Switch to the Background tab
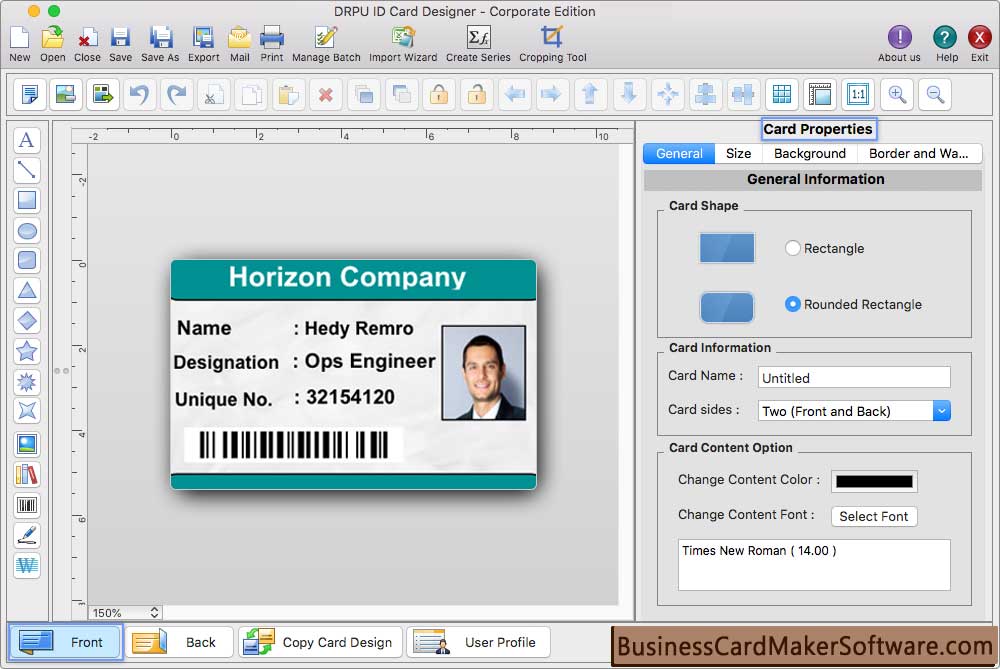 pos(810,154)
